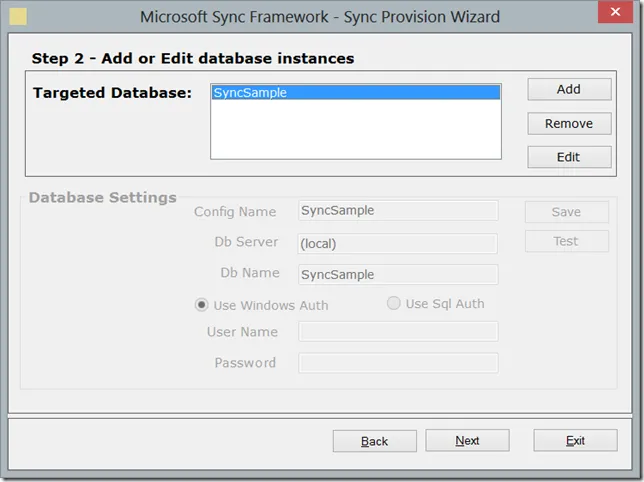Click the User Name input field
644x482 pixels.
pyautogui.click(x=398, y=332)
